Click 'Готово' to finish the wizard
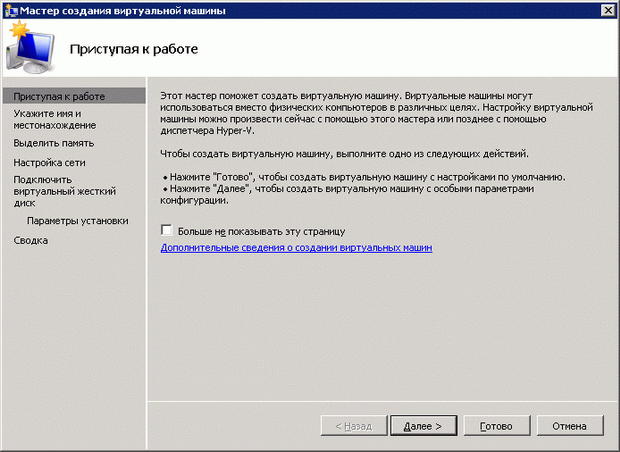 click(x=496, y=426)
